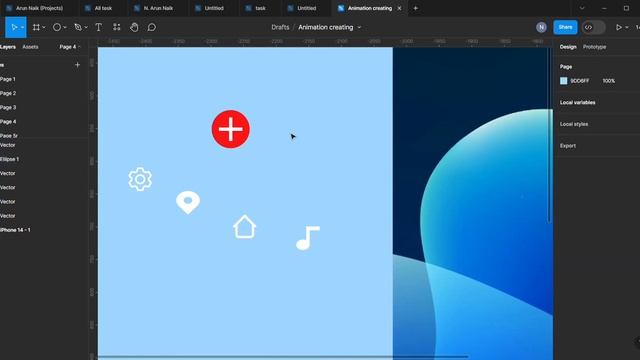Click the page background color swatch
The width and height of the screenshot is (640, 360).
pyautogui.click(x=564, y=81)
